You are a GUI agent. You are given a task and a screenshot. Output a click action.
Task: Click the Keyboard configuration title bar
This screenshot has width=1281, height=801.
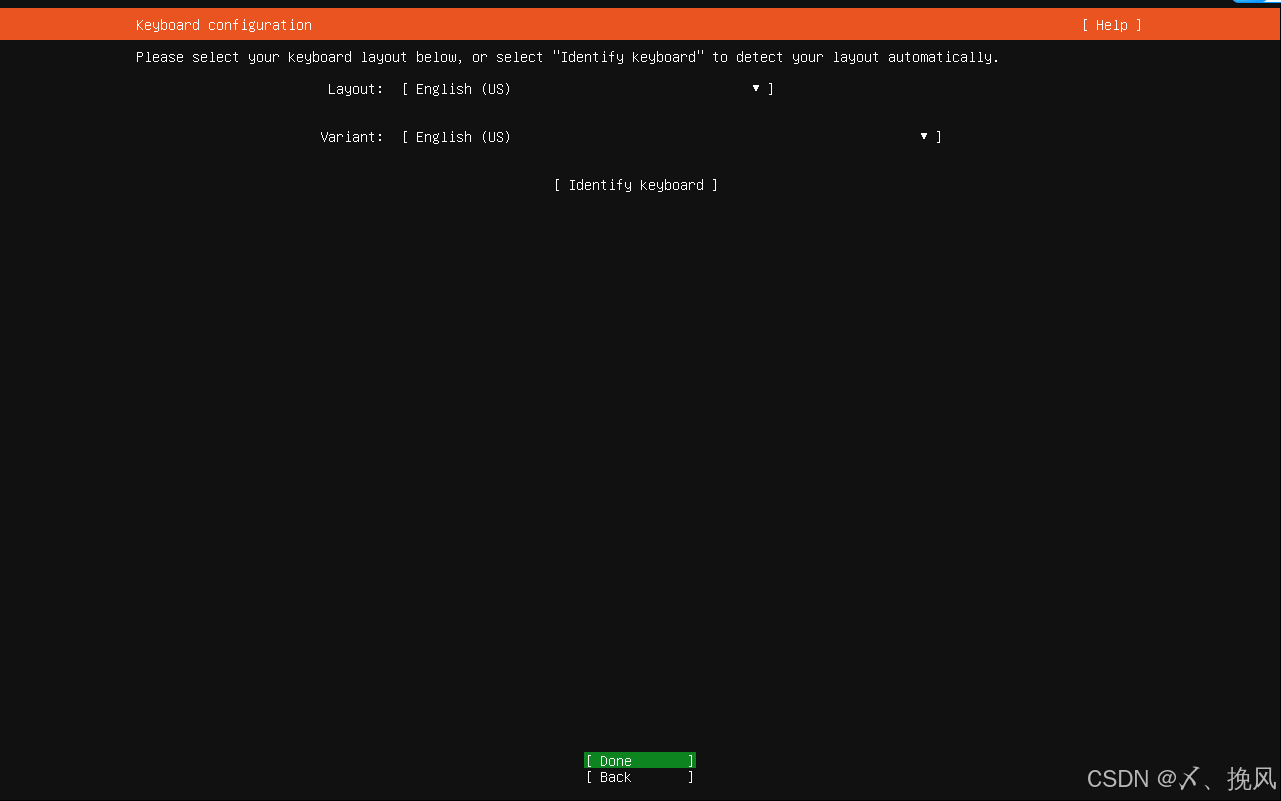click(223, 25)
